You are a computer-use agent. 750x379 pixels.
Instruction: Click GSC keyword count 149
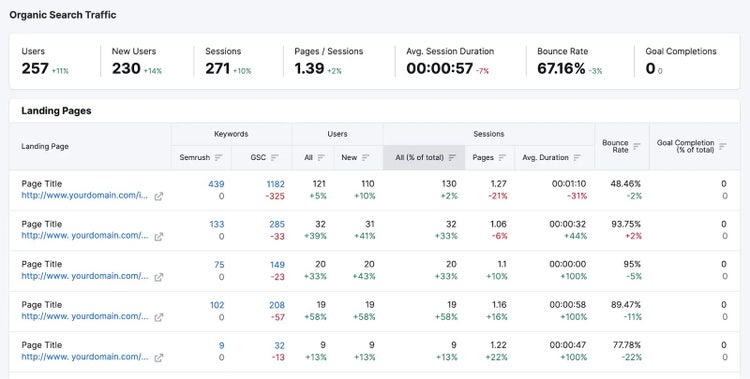point(277,265)
